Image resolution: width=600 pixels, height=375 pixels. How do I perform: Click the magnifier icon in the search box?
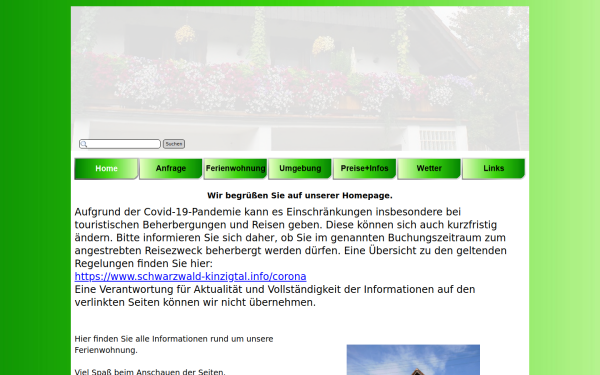tap(84, 144)
